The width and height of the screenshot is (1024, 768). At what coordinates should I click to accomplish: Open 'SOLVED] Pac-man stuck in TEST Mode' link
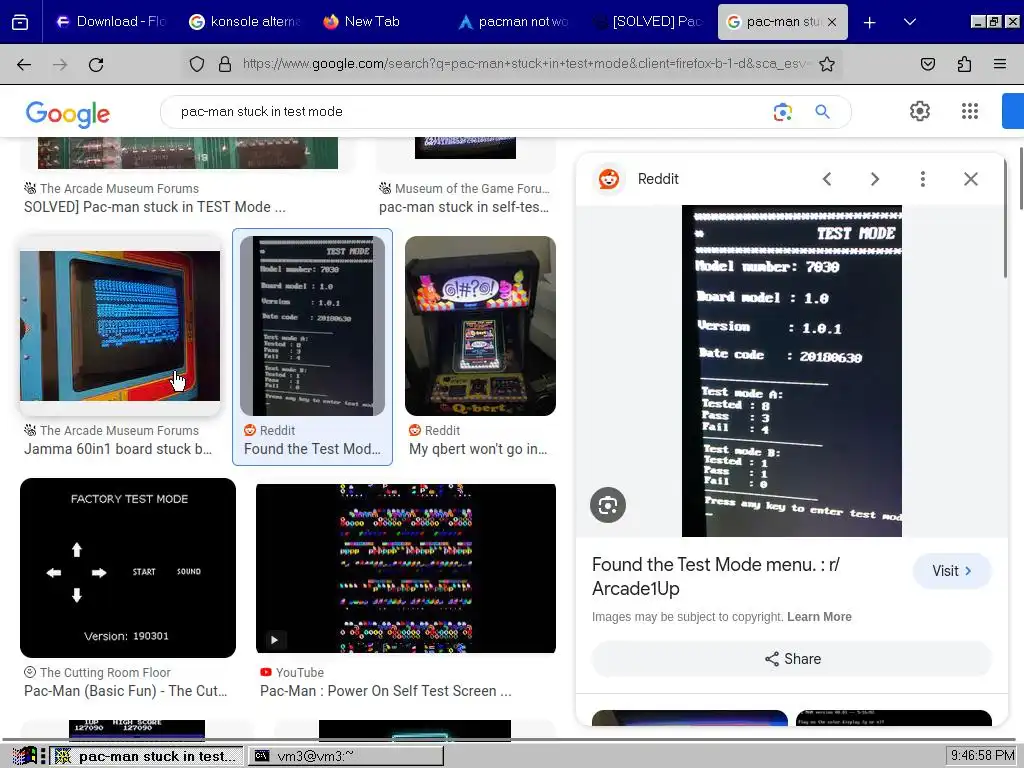[155, 207]
